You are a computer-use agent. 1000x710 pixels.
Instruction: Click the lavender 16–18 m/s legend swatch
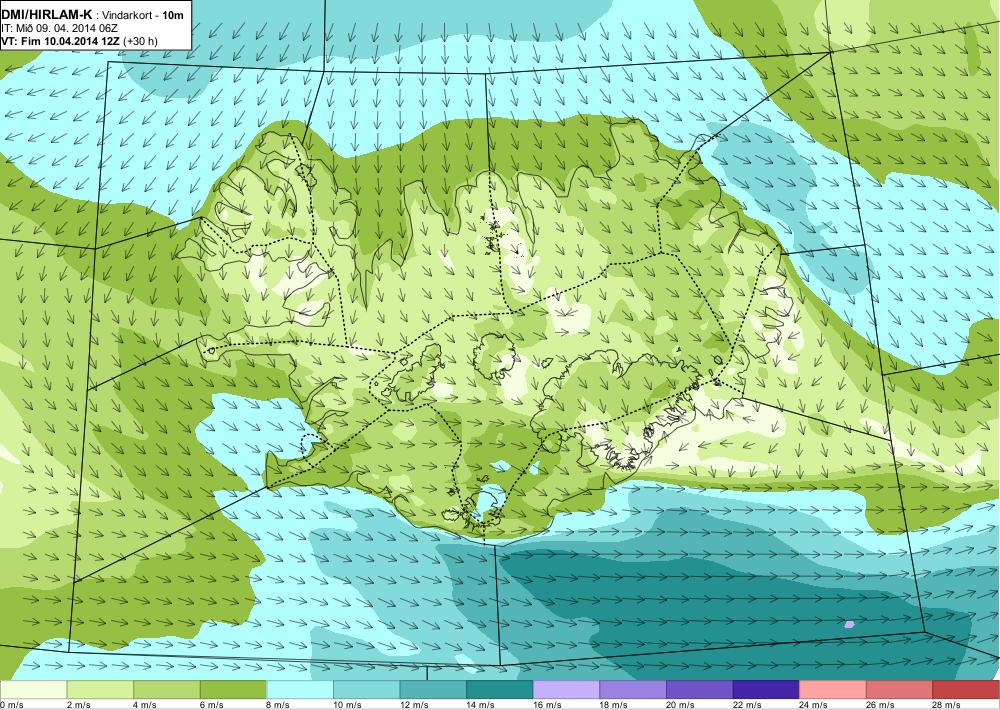[566, 690]
